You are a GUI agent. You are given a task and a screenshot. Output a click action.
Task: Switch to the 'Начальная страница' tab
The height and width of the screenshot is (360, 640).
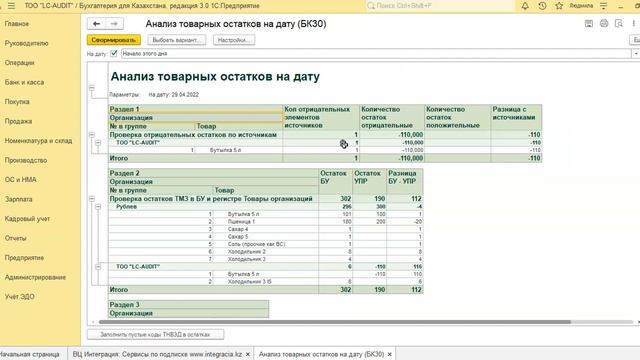[30, 354]
